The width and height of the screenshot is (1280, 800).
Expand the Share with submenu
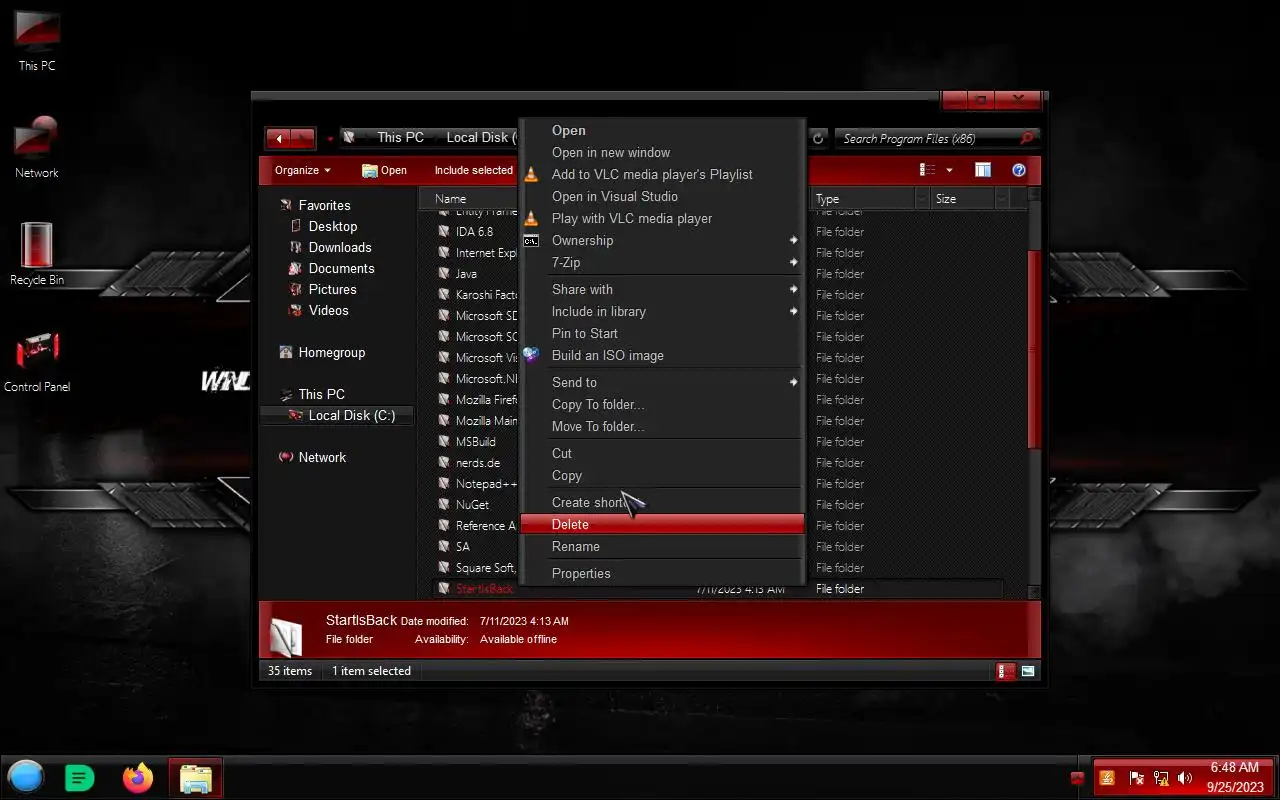[663, 289]
